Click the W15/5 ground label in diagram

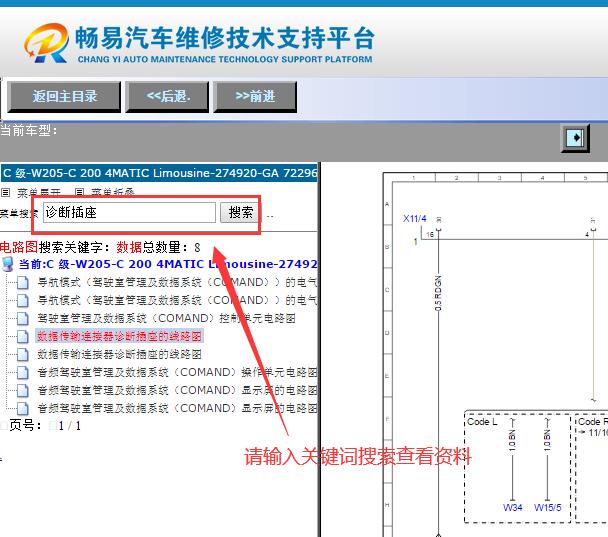tap(547, 508)
